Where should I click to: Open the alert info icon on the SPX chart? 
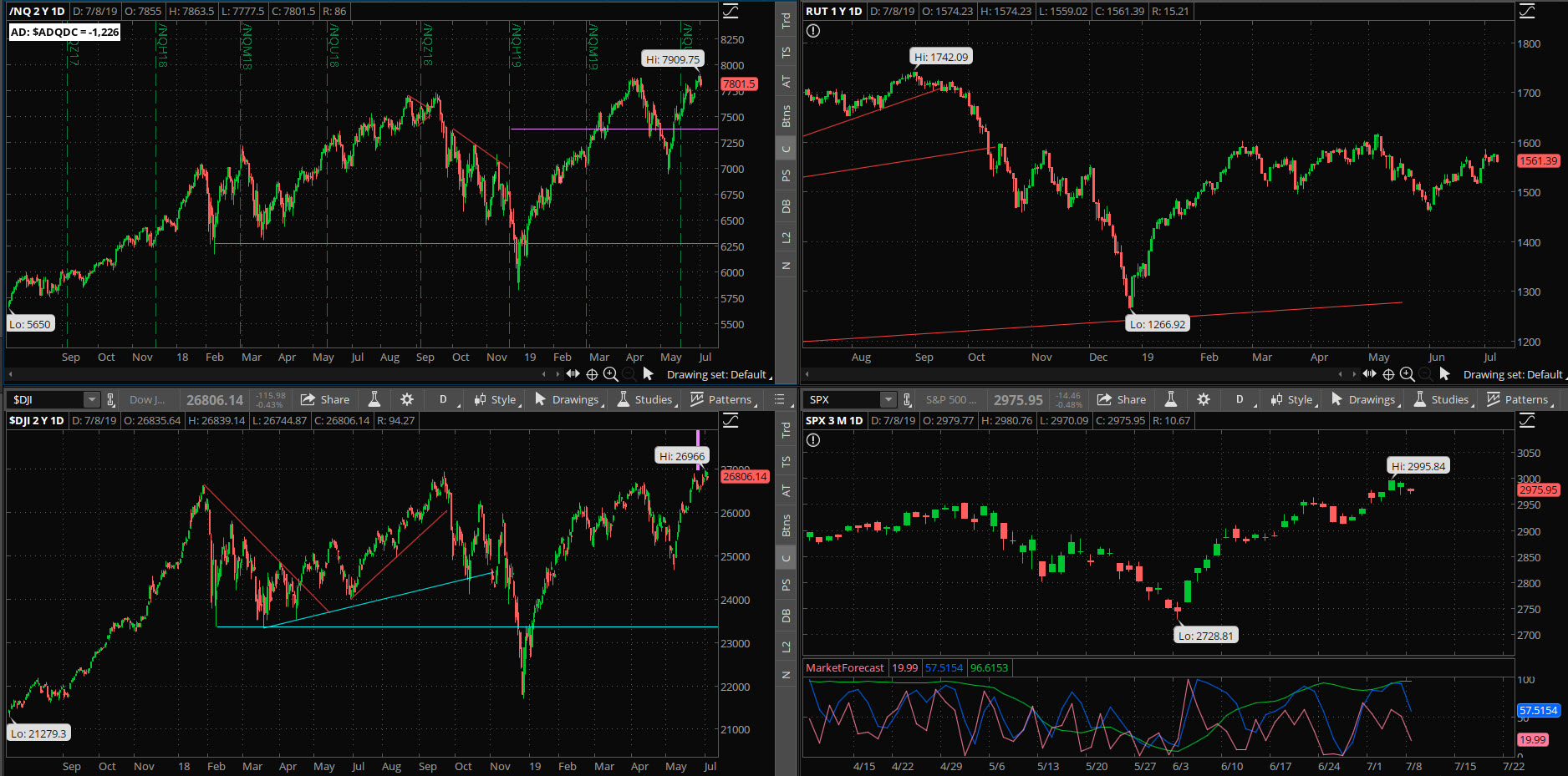(x=813, y=440)
